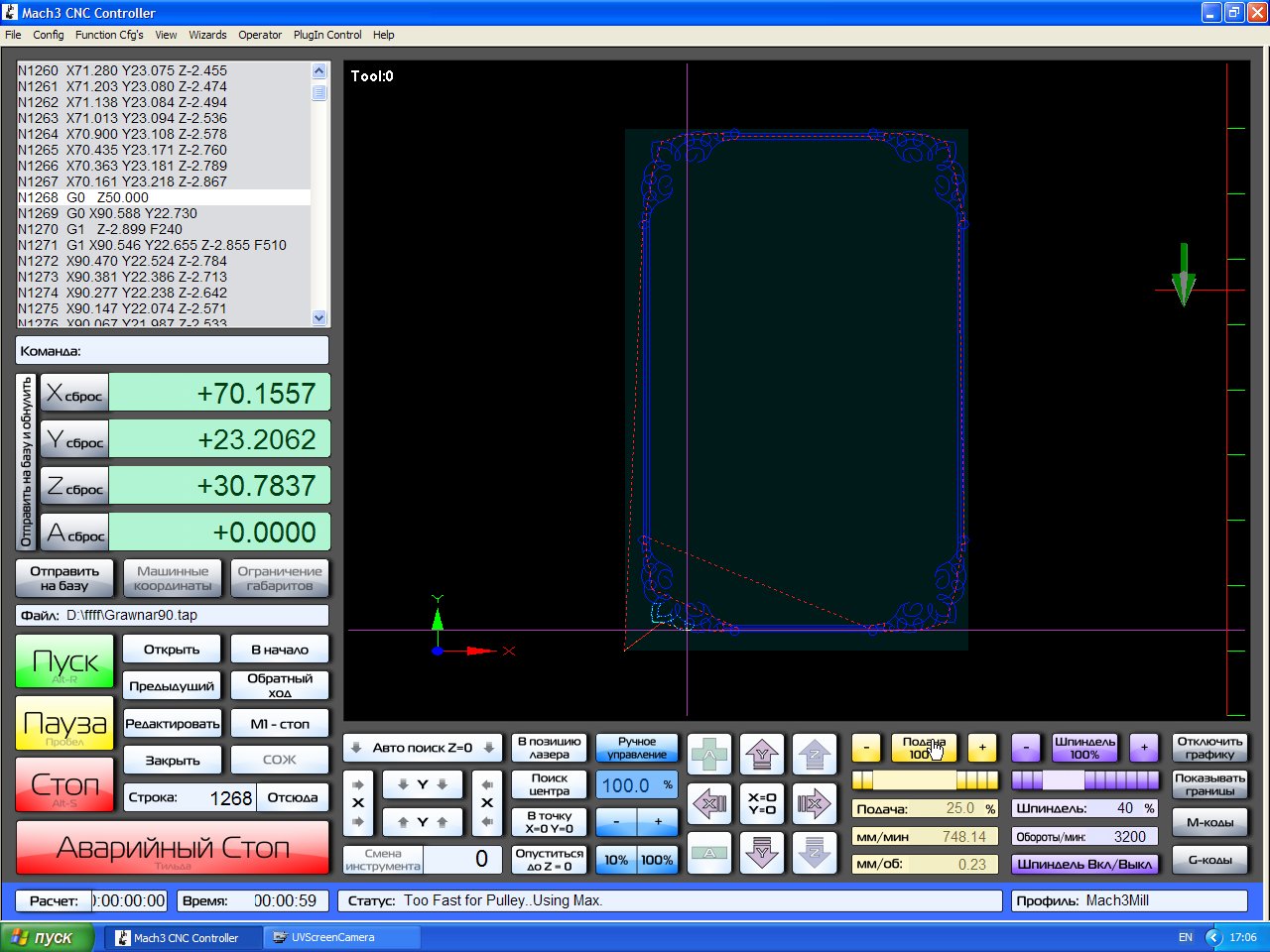Click the red Стоп button
The image size is (1270, 952).
coord(64,784)
